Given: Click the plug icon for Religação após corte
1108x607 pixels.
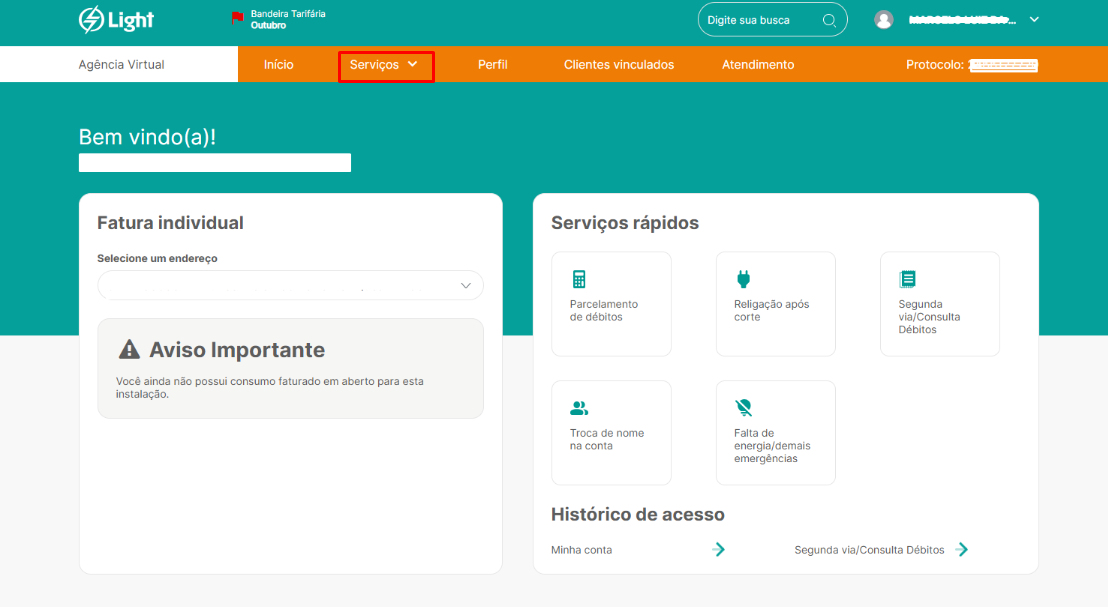Looking at the screenshot, I should (x=743, y=279).
